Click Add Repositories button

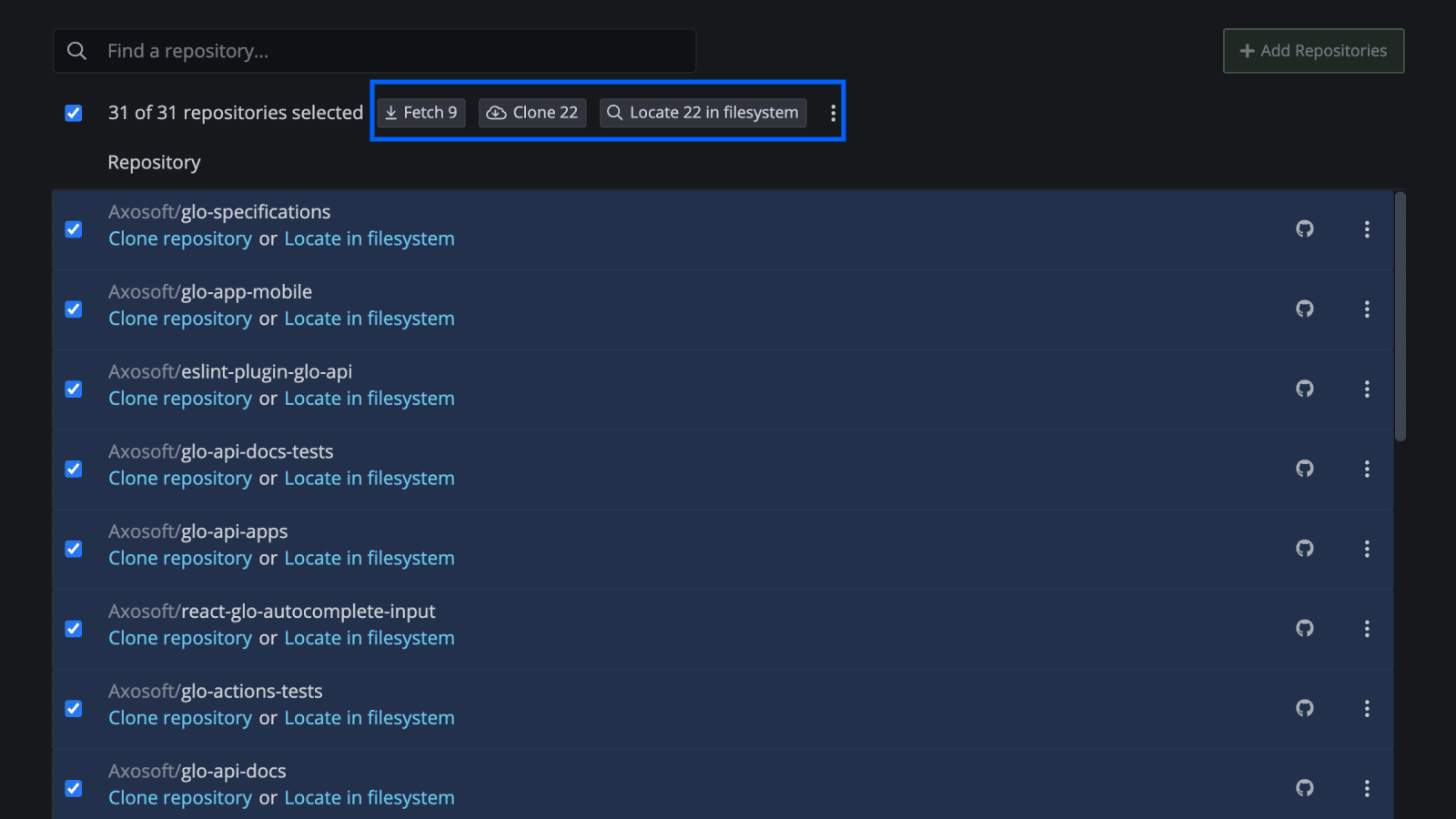click(x=1313, y=51)
